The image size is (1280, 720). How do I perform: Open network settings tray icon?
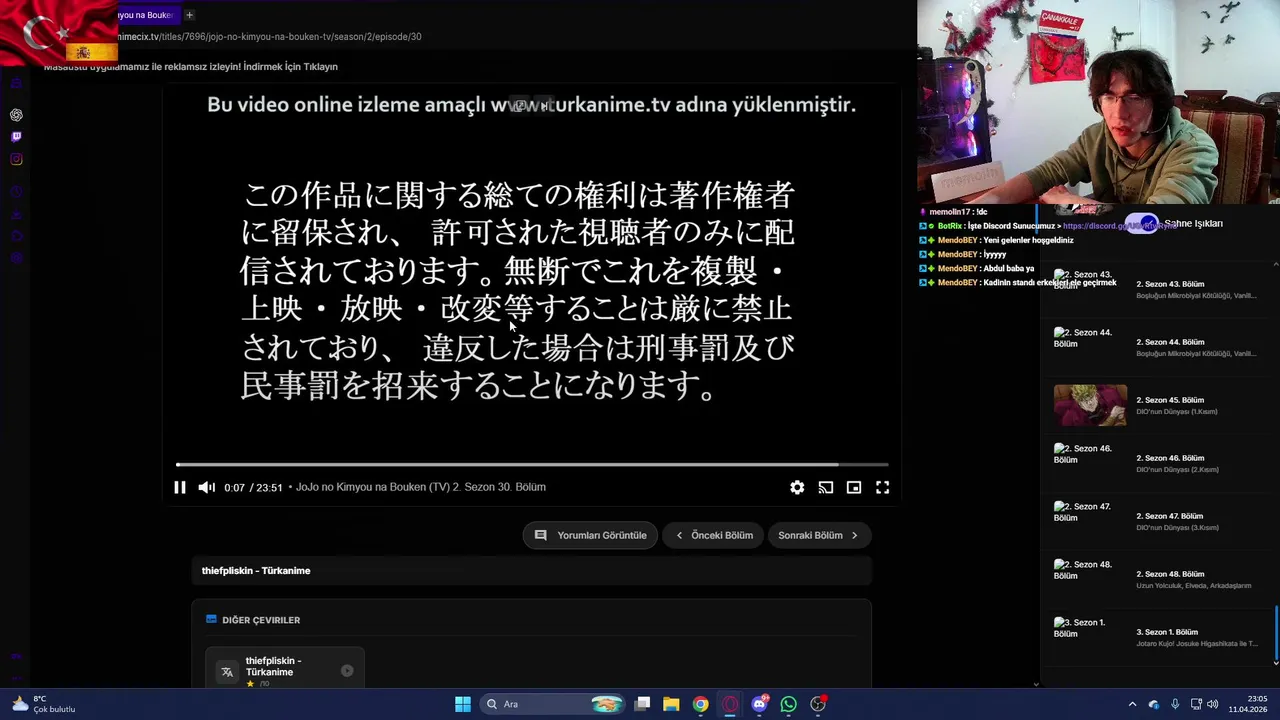point(1196,704)
